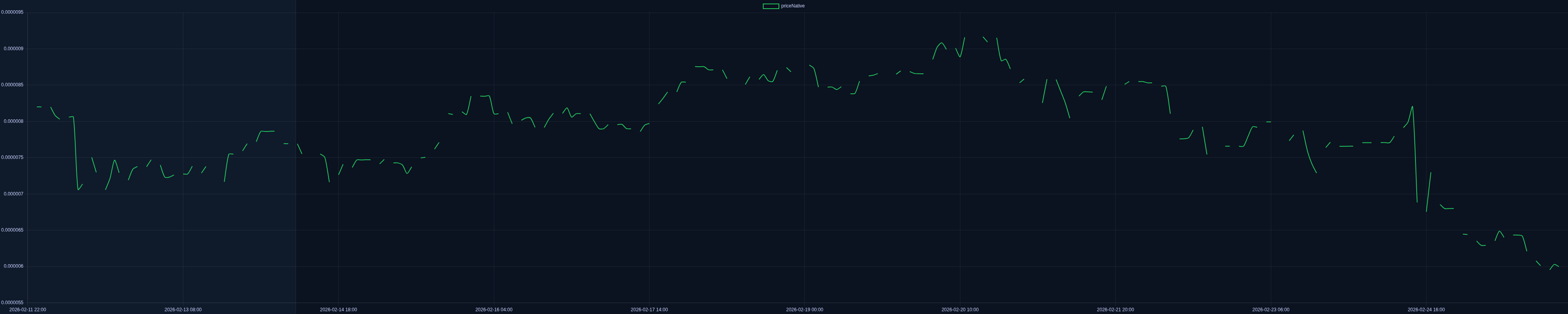Viewport: 1568px width, 314px height.
Task: Click the 0.000006 y-axis label
Action: 13,267
